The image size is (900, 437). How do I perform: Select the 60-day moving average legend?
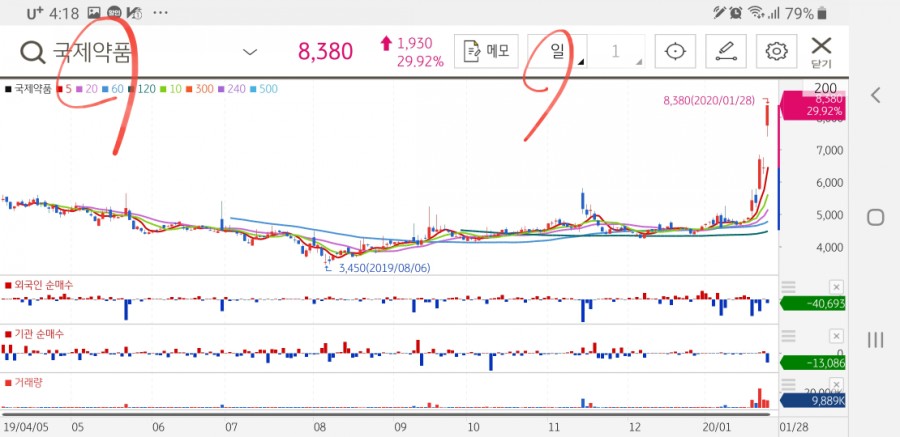click(112, 89)
